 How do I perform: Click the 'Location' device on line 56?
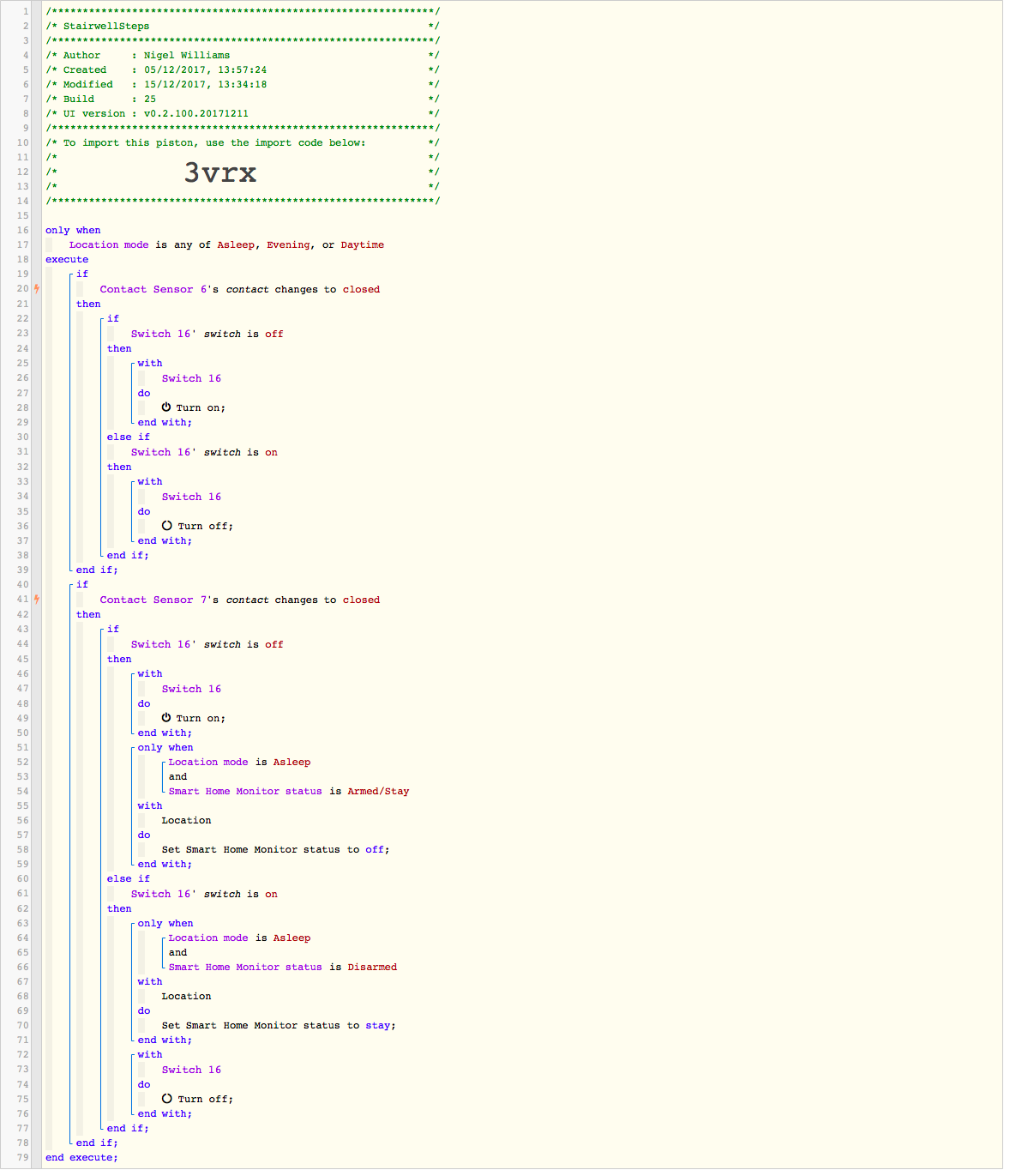click(x=186, y=820)
